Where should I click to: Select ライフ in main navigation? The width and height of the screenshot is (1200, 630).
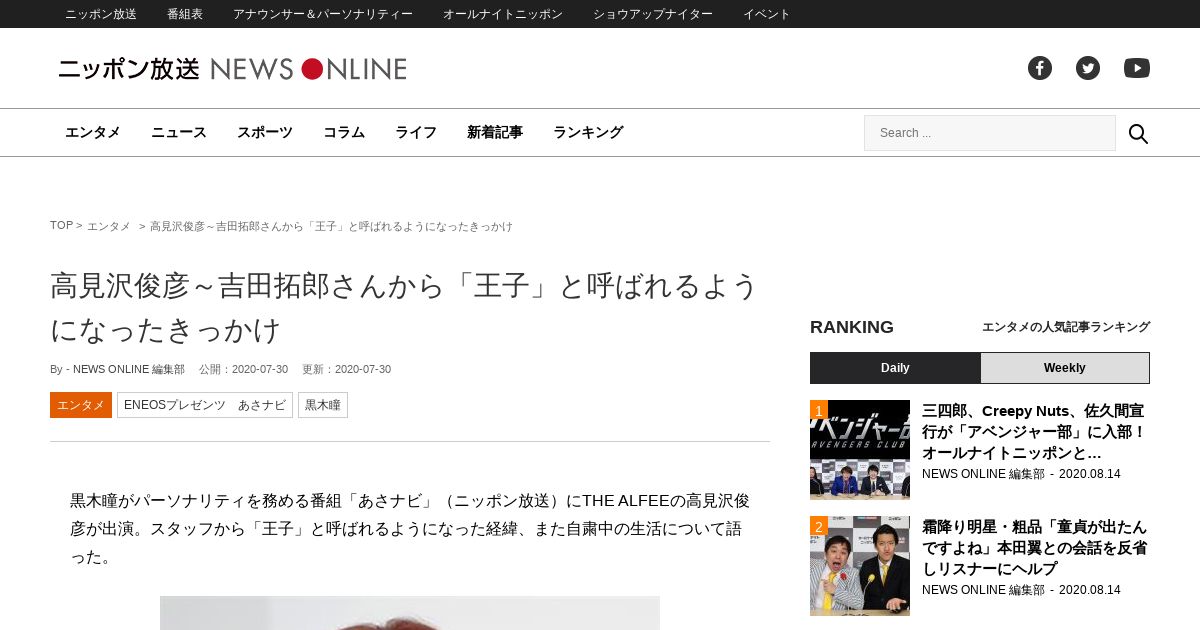pyautogui.click(x=416, y=132)
